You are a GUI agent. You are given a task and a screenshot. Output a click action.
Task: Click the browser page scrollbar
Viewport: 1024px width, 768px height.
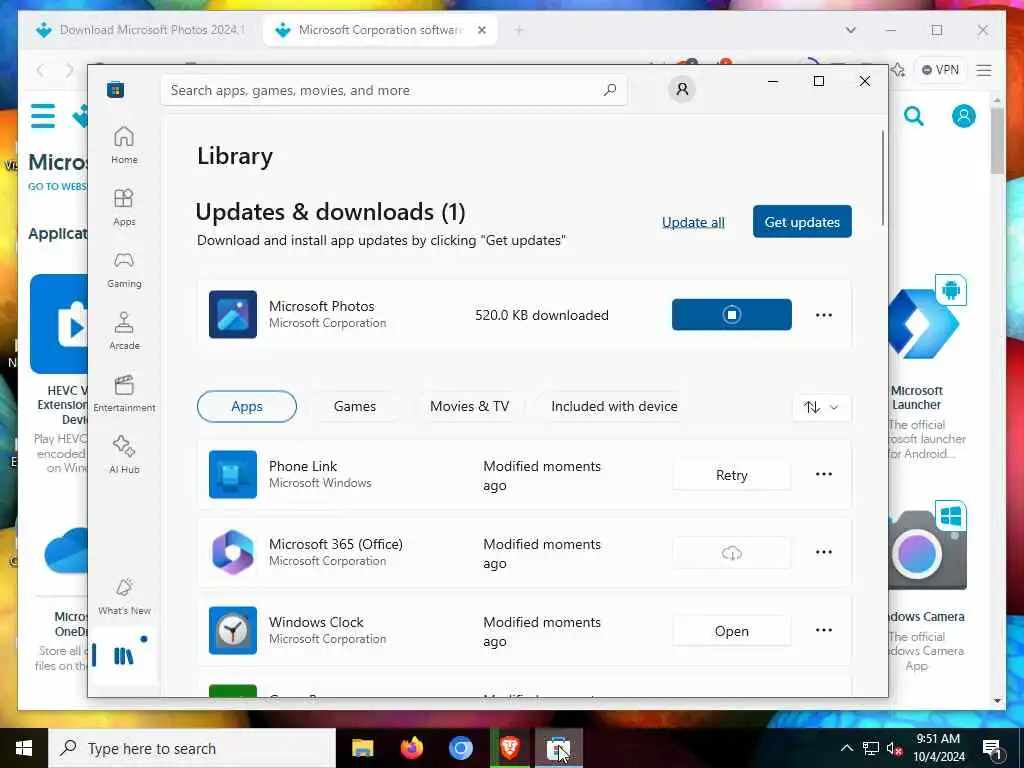pos(997,140)
